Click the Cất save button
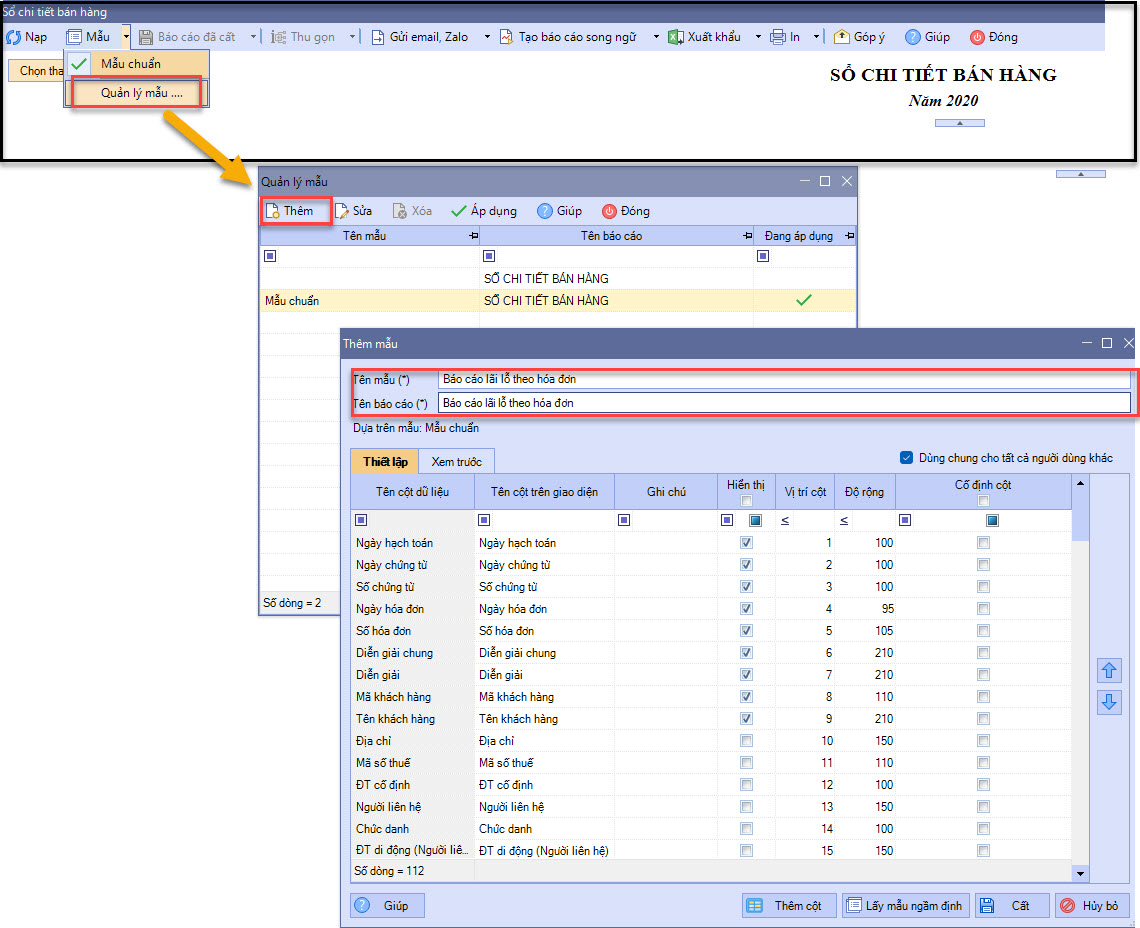The image size is (1140, 928). point(1011,906)
